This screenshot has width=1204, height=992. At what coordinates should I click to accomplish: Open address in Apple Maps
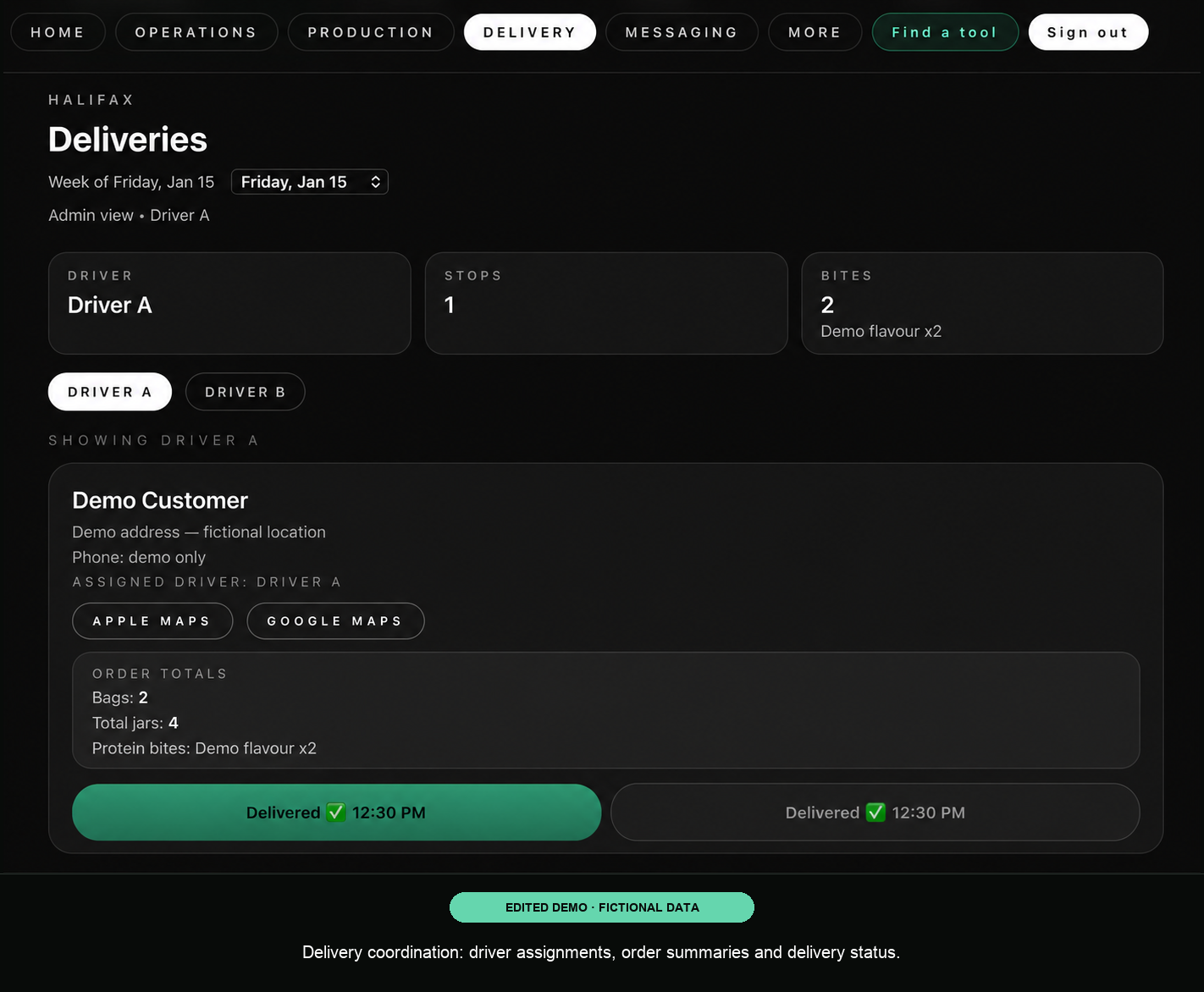coord(152,621)
